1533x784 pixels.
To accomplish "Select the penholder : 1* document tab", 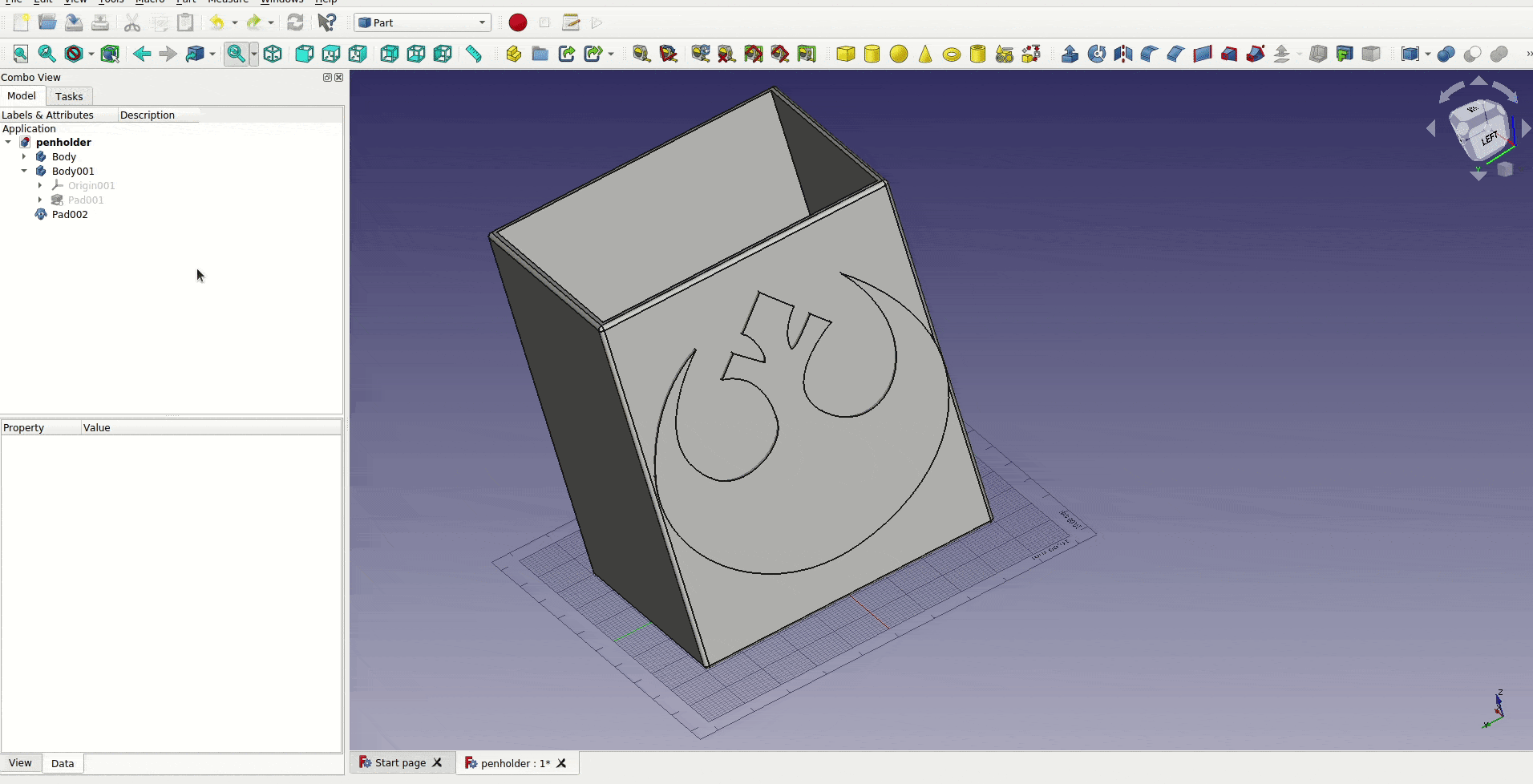I will tap(516, 763).
